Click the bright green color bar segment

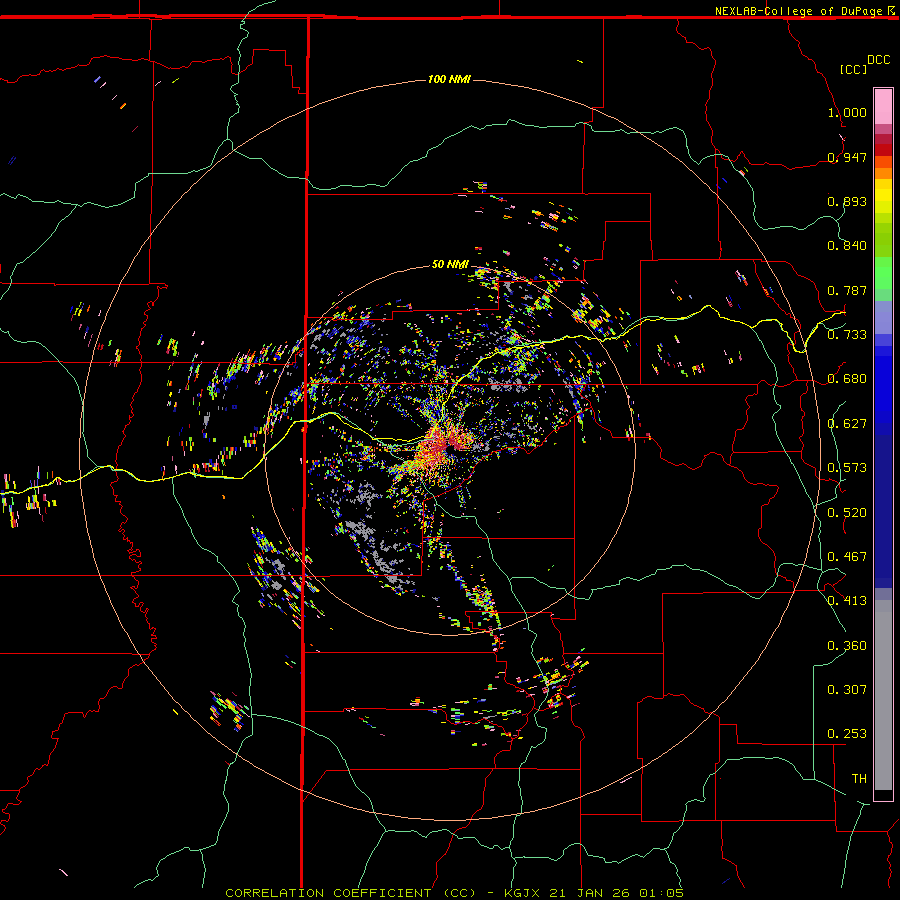tap(883, 273)
